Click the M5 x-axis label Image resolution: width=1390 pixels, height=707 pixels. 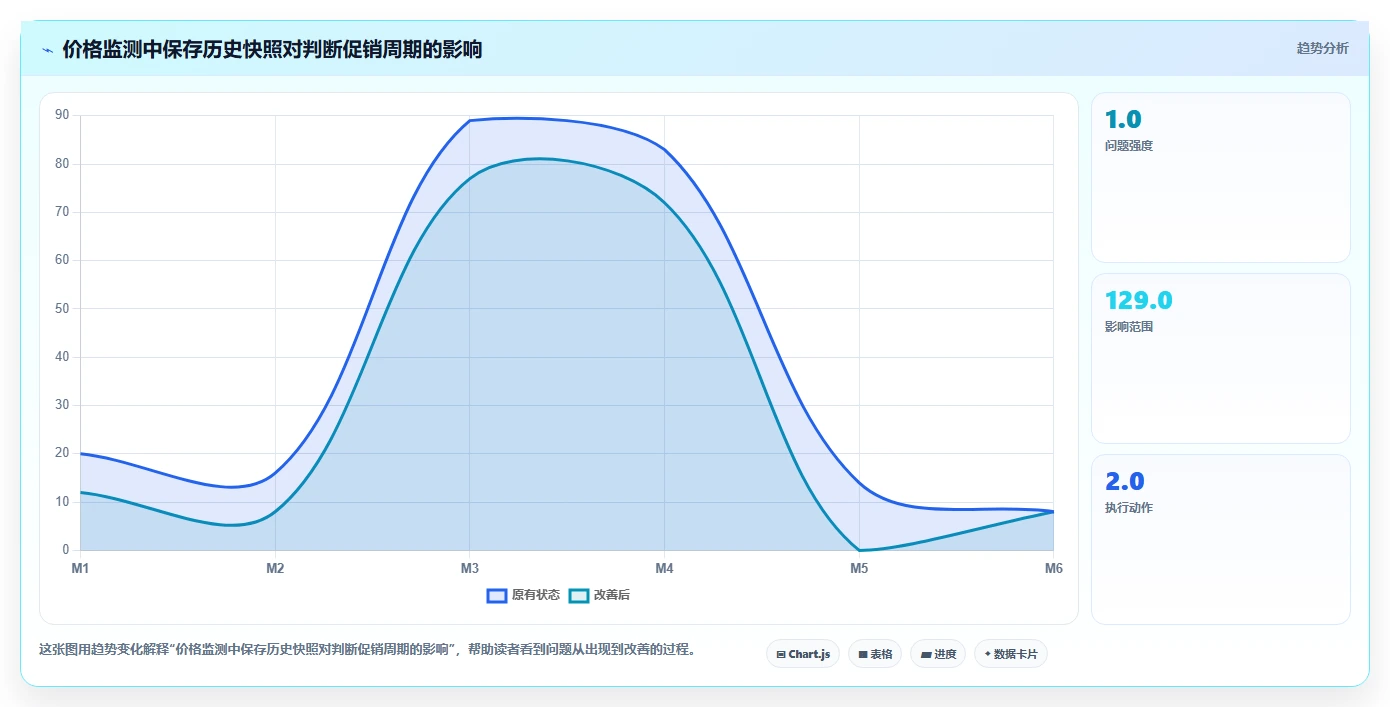(859, 569)
